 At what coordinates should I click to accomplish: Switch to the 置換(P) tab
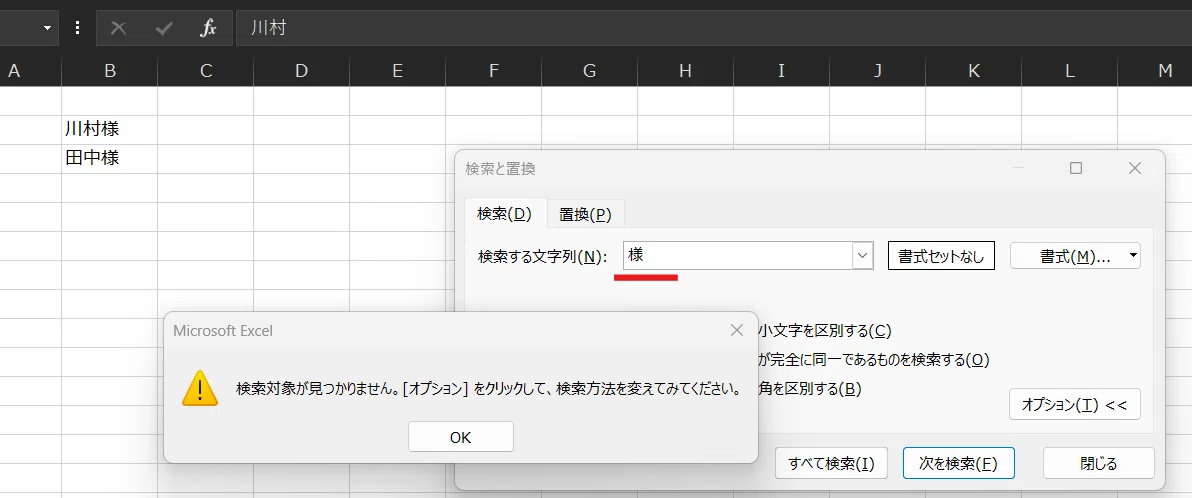click(585, 214)
